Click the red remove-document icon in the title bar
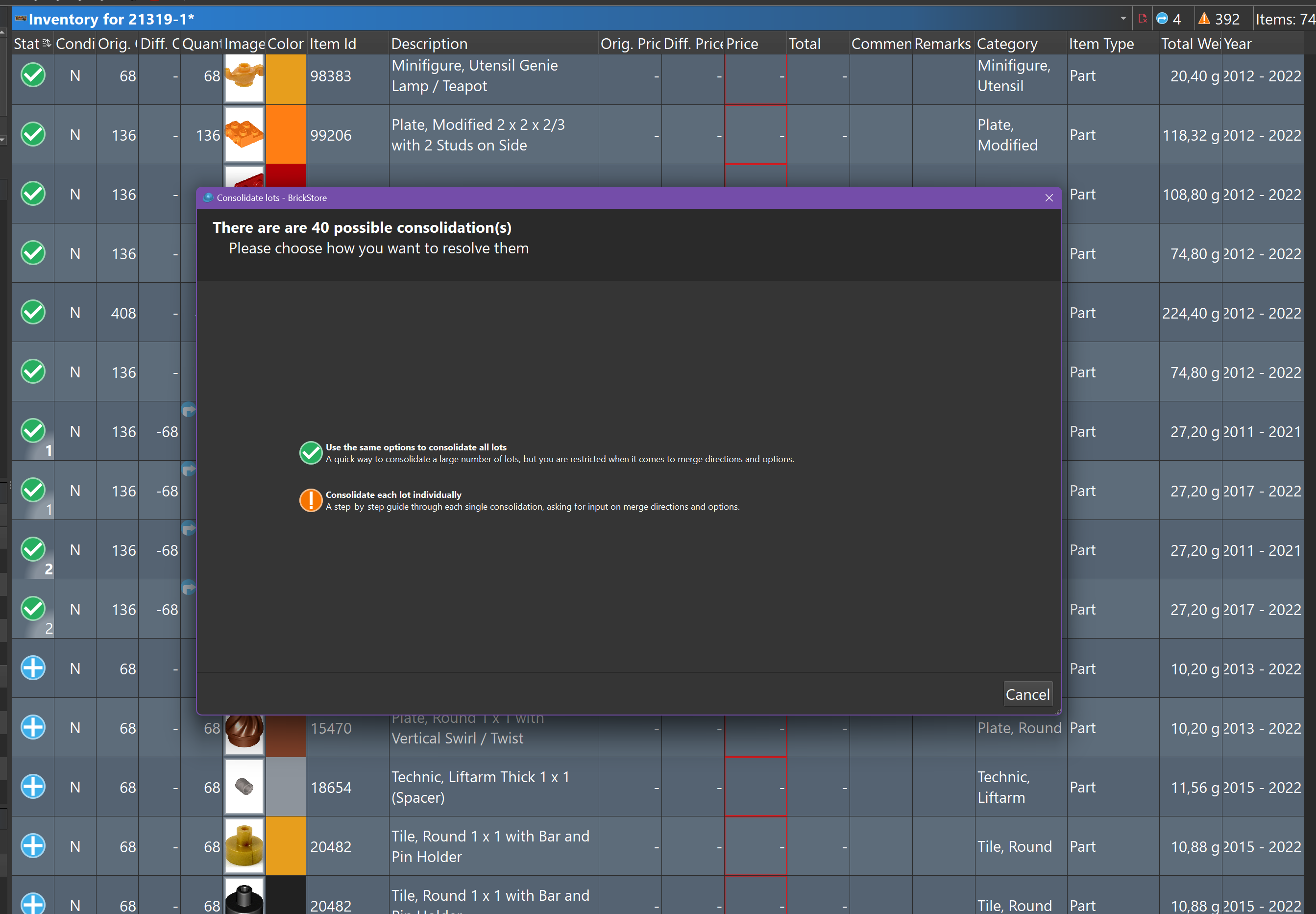 [1143, 18]
